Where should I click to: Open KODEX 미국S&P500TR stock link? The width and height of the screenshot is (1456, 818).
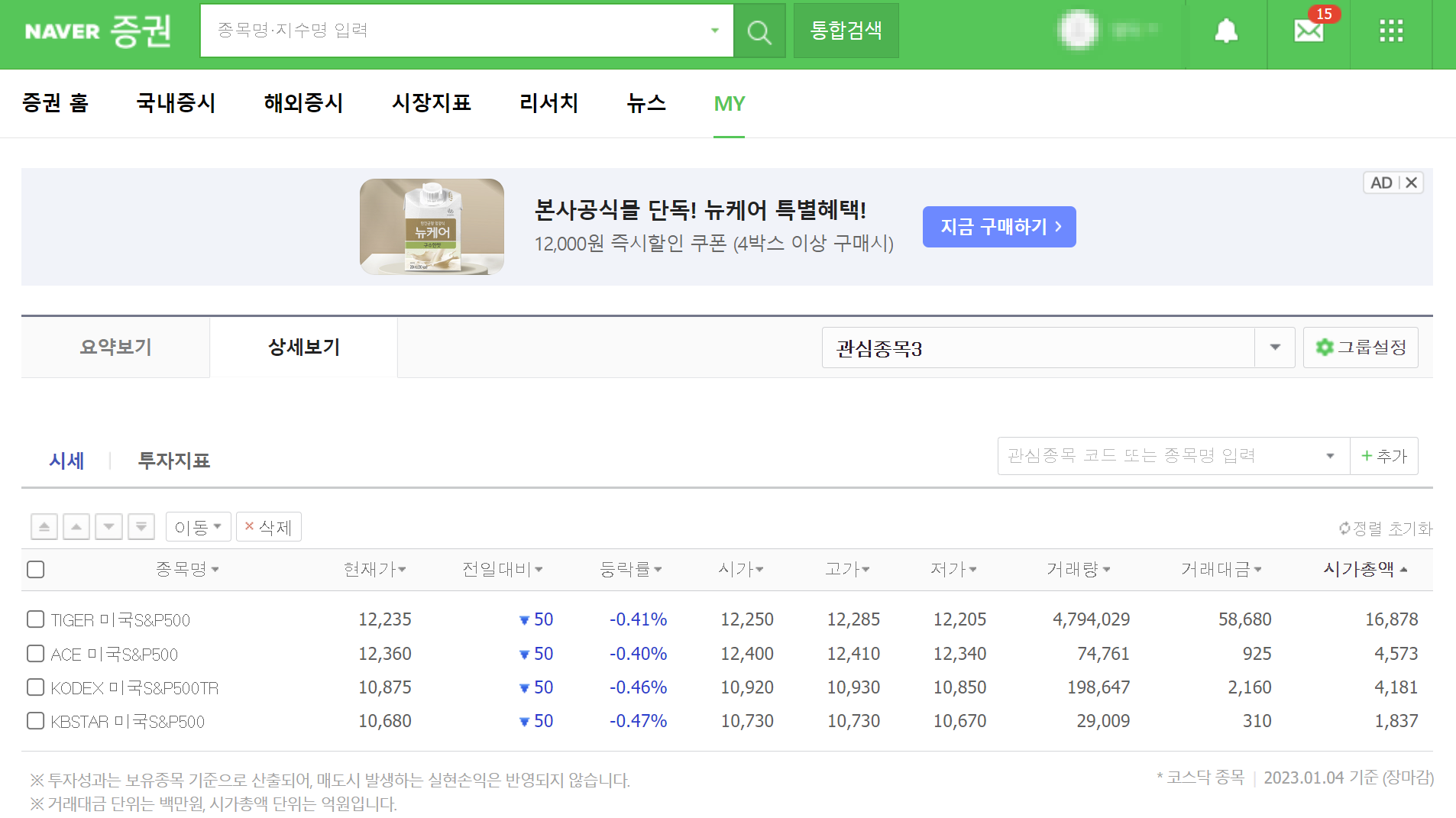pyautogui.click(x=134, y=688)
